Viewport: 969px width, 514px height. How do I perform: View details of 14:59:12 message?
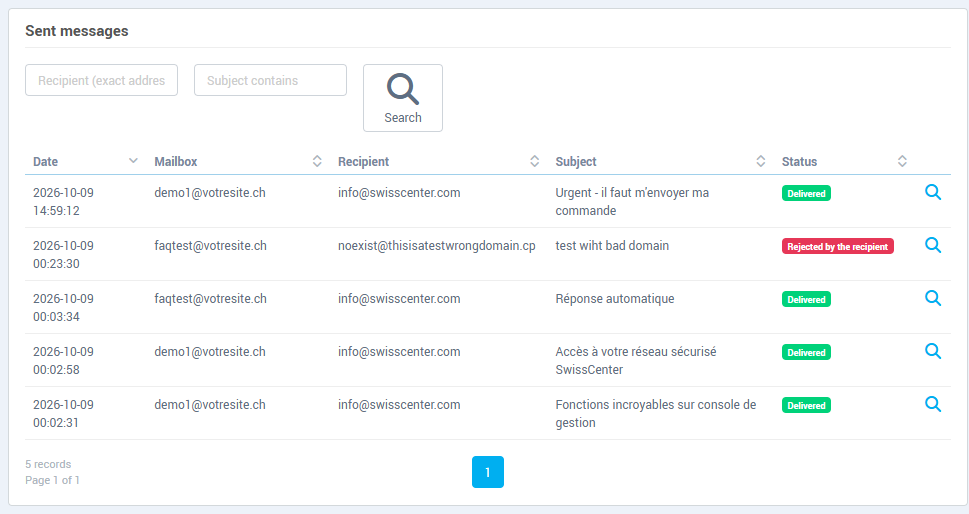pyautogui.click(x=933, y=192)
